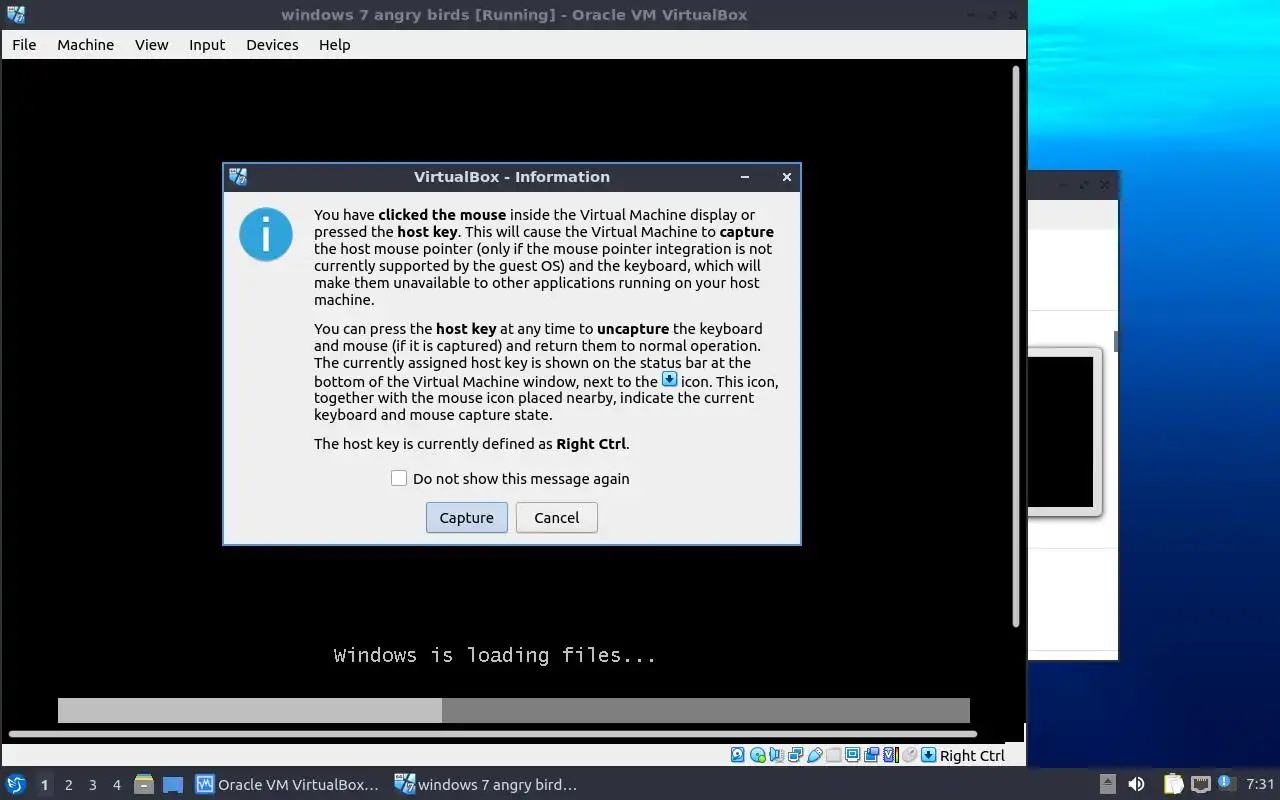Image resolution: width=1280 pixels, height=800 pixels.
Task: Click the network connection tray icon
Action: tap(1200, 784)
